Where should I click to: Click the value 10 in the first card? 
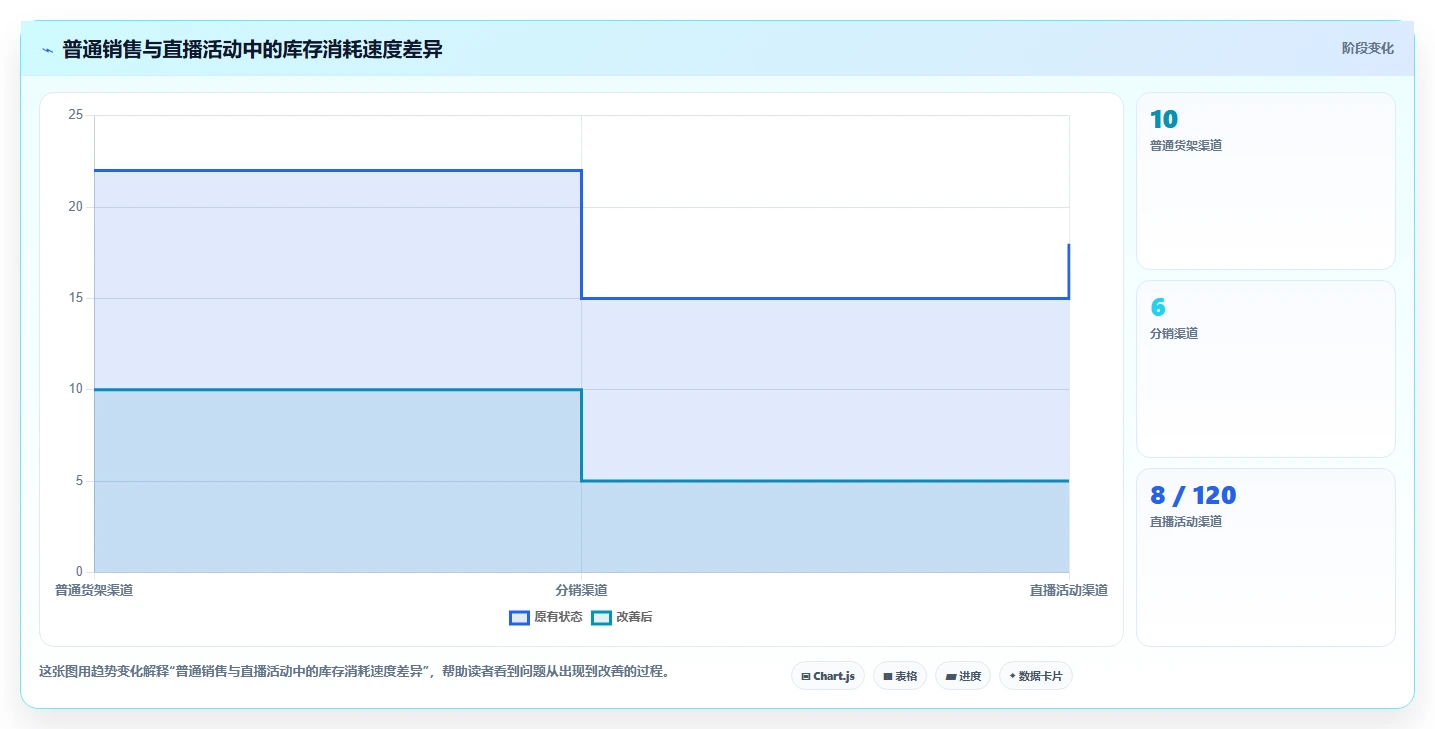[1164, 120]
